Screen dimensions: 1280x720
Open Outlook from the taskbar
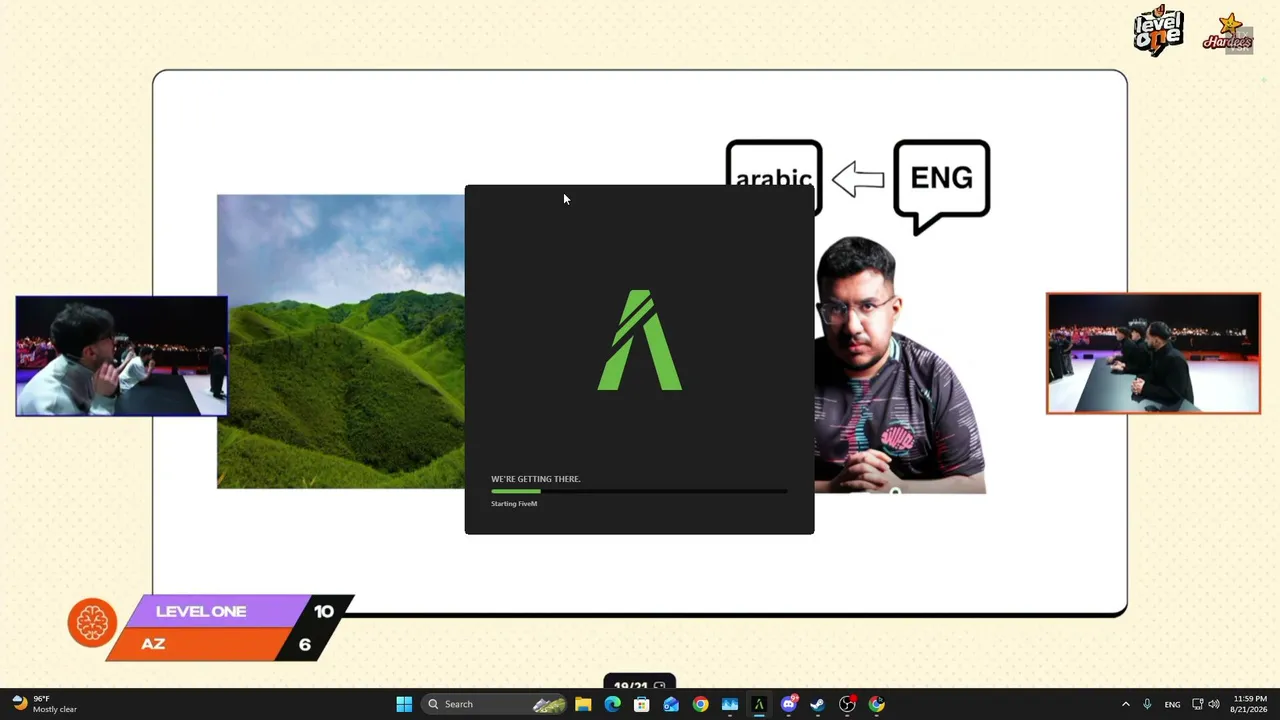[x=671, y=704]
